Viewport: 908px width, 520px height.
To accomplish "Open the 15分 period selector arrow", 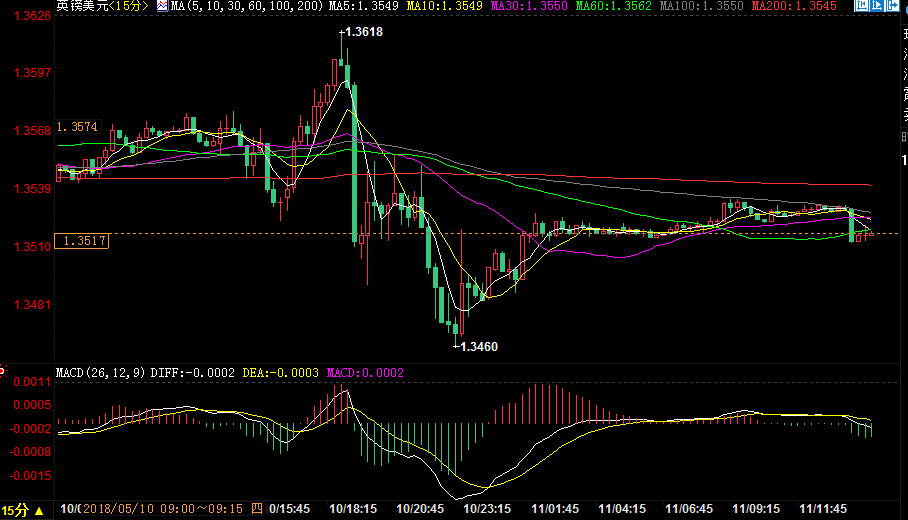I will click(x=39, y=511).
